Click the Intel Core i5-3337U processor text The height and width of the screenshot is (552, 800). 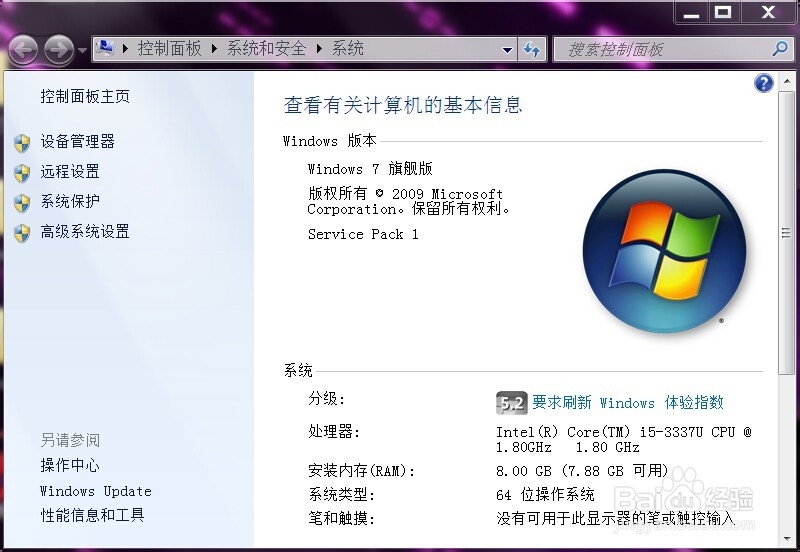tap(623, 439)
